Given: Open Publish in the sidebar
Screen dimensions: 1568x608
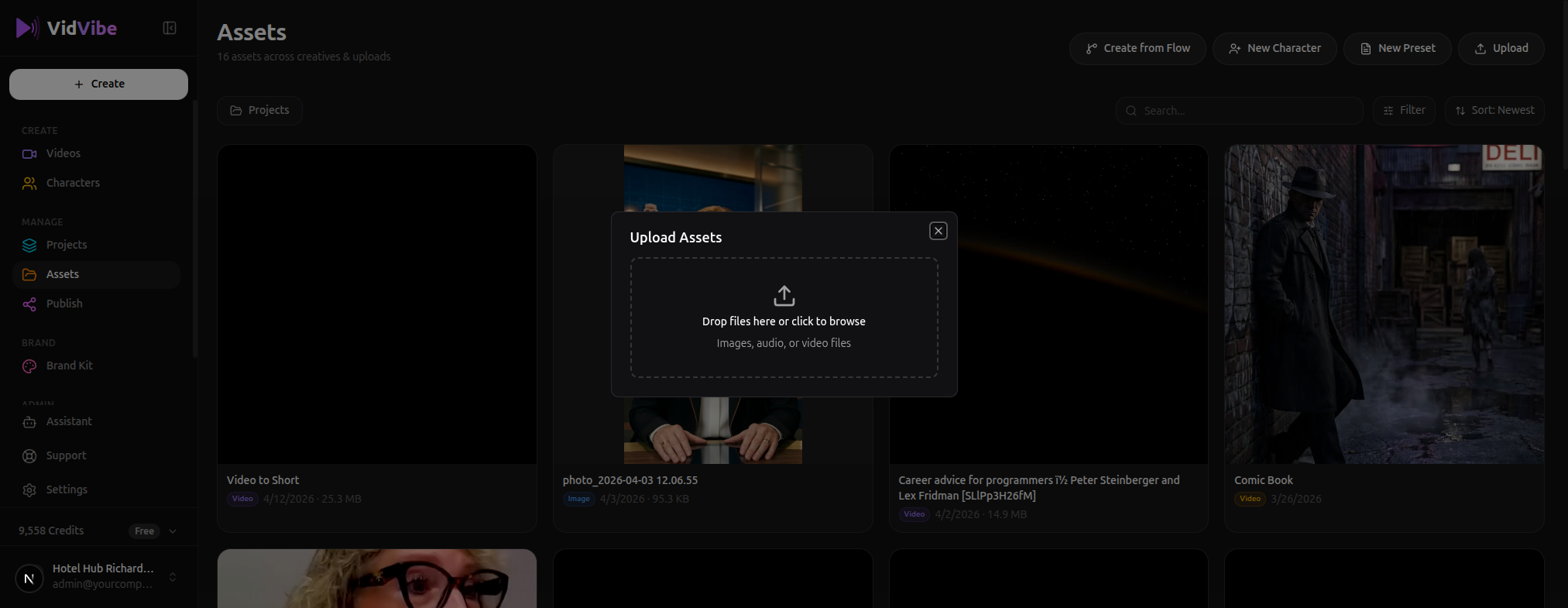Looking at the screenshot, I should (x=97, y=304).
